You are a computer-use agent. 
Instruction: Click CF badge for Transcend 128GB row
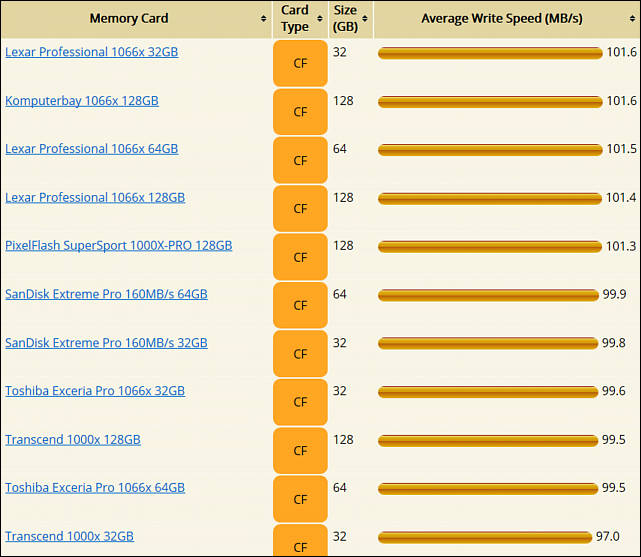(300, 451)
